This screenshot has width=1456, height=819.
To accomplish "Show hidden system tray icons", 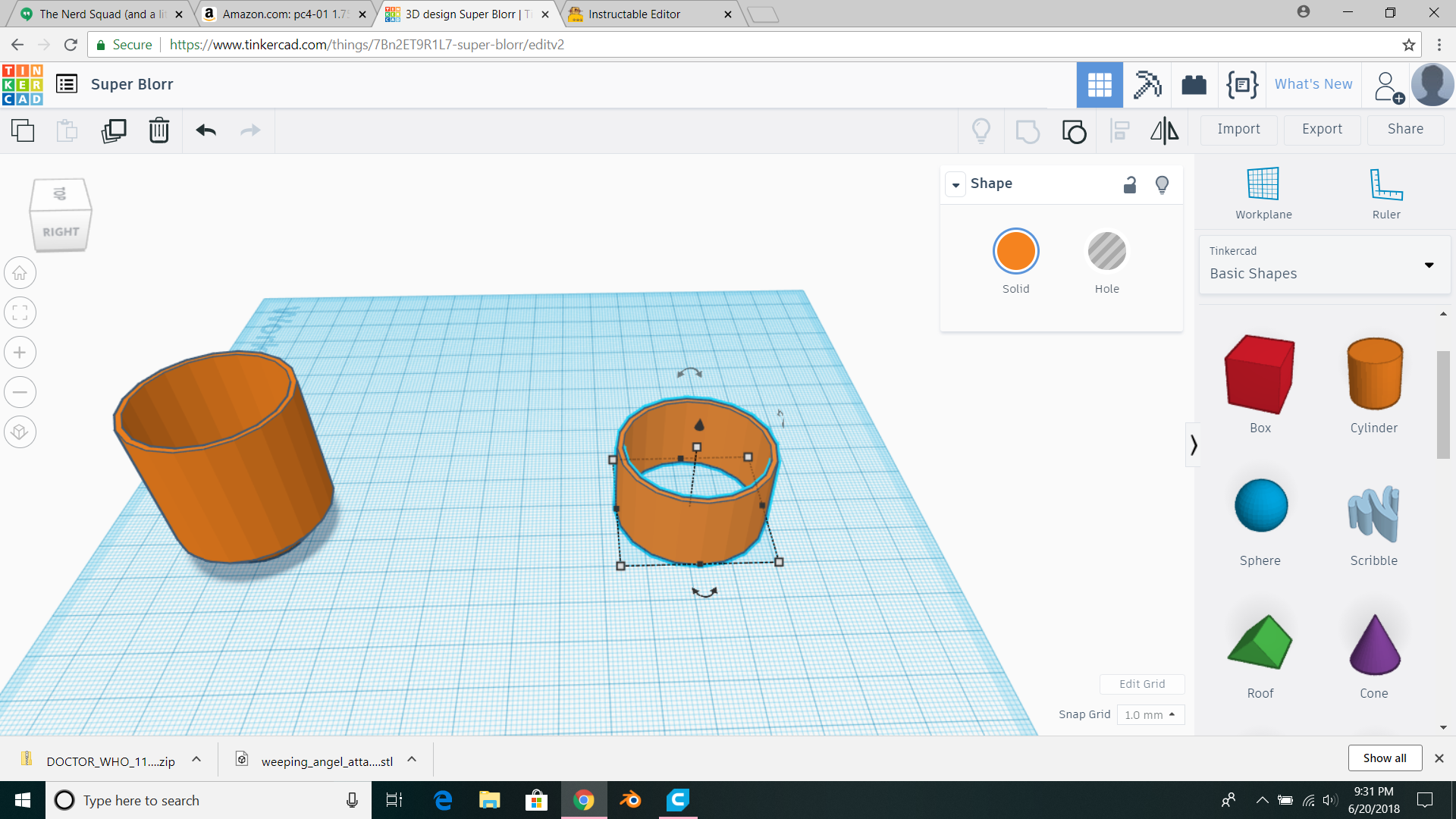I will [1262, 800].
